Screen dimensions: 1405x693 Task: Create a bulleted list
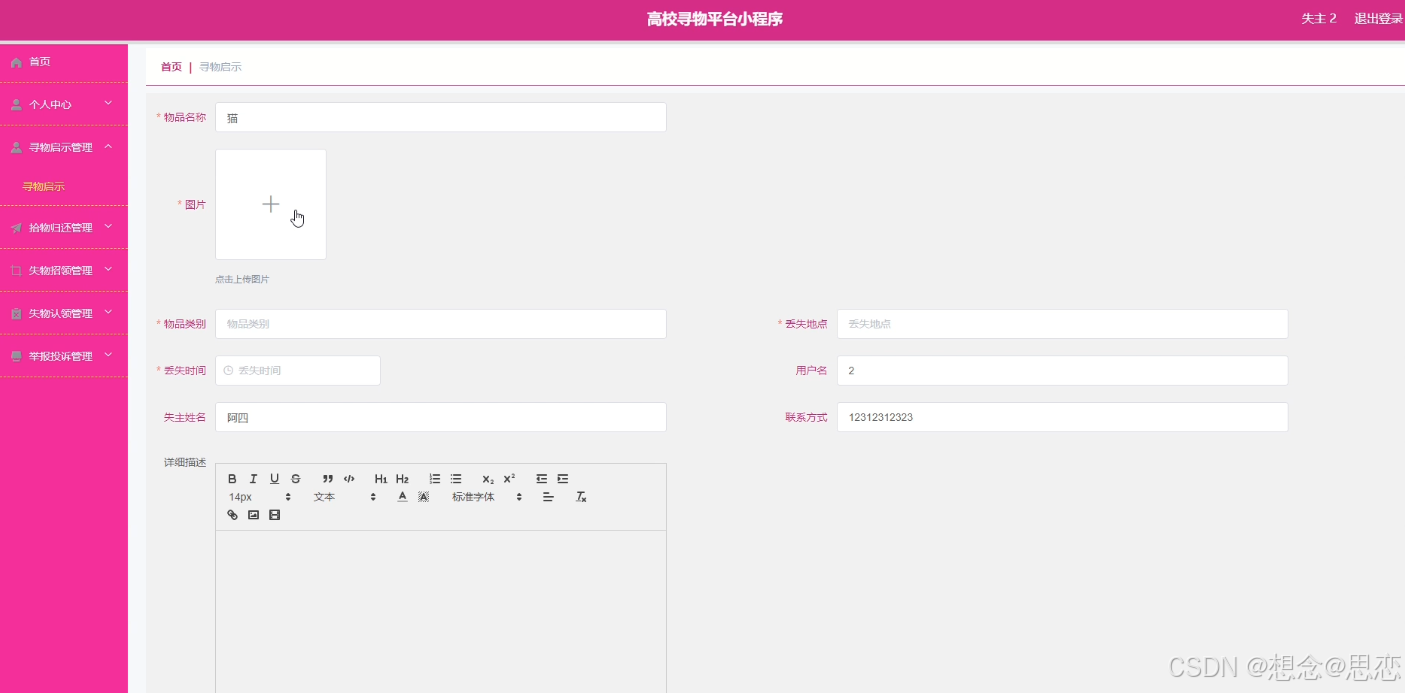(x=456, y=479)
